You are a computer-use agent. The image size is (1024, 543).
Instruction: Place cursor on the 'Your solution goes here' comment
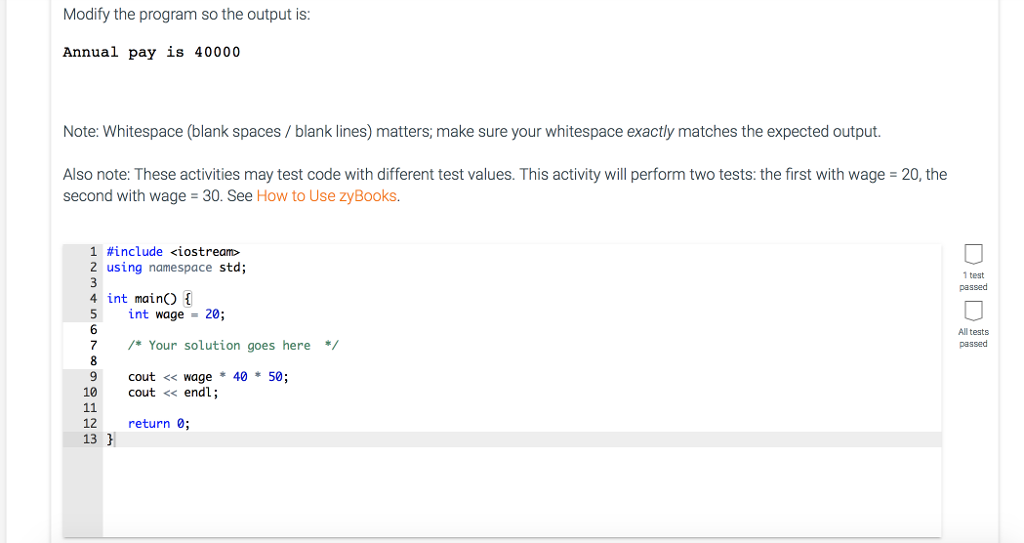(x=233, y=346)
